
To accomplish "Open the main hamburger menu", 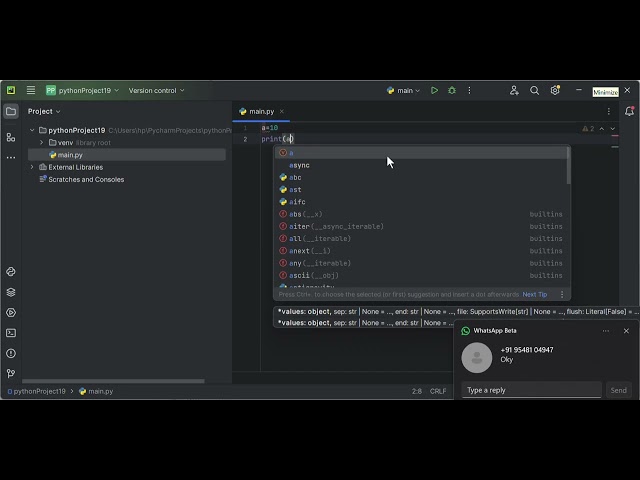I will point(31,90).
